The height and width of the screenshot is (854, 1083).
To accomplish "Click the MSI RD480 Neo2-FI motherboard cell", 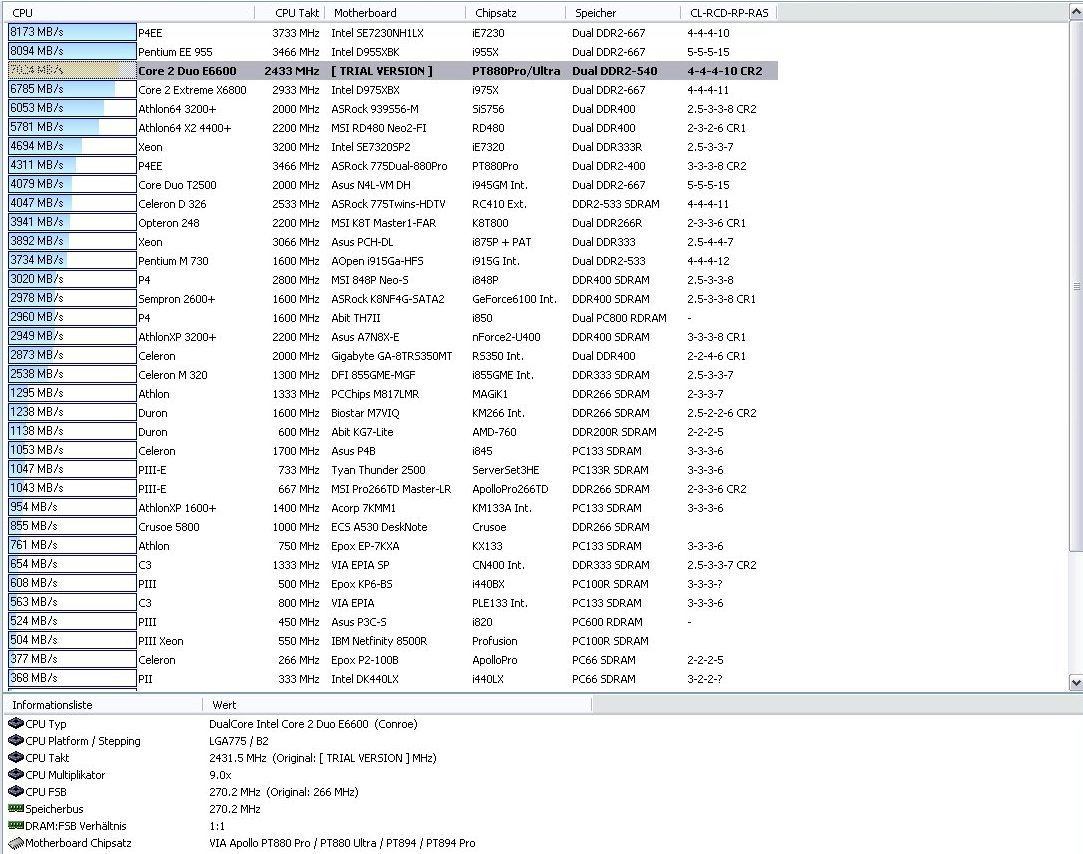I will click(x=378, y=128).
